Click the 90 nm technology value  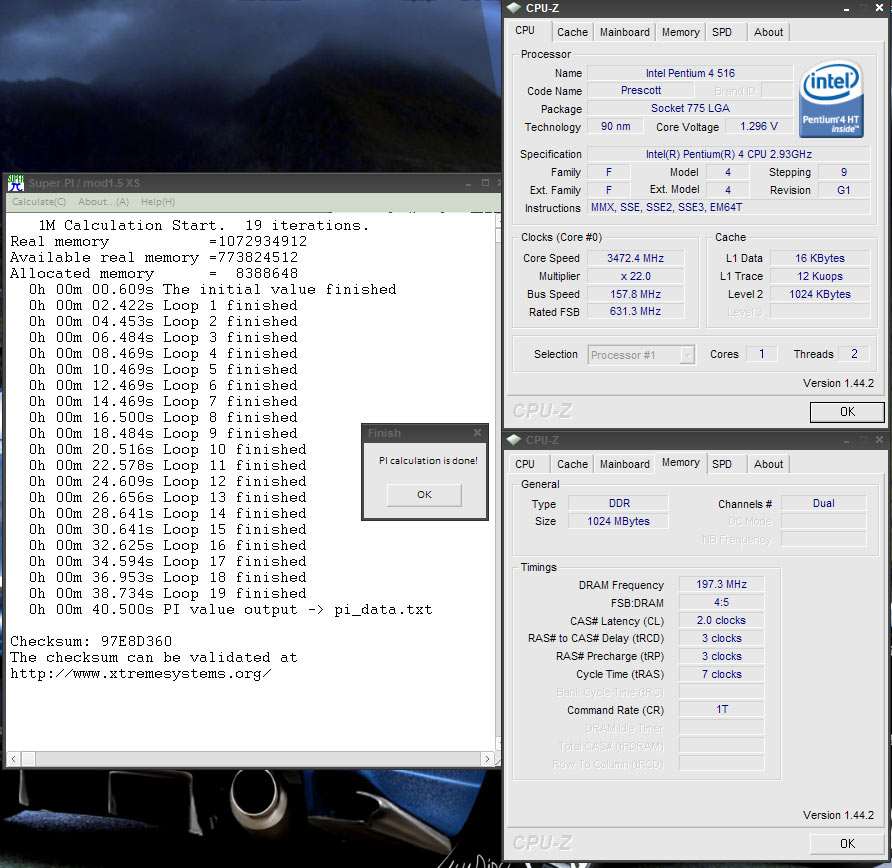[616, 126]
